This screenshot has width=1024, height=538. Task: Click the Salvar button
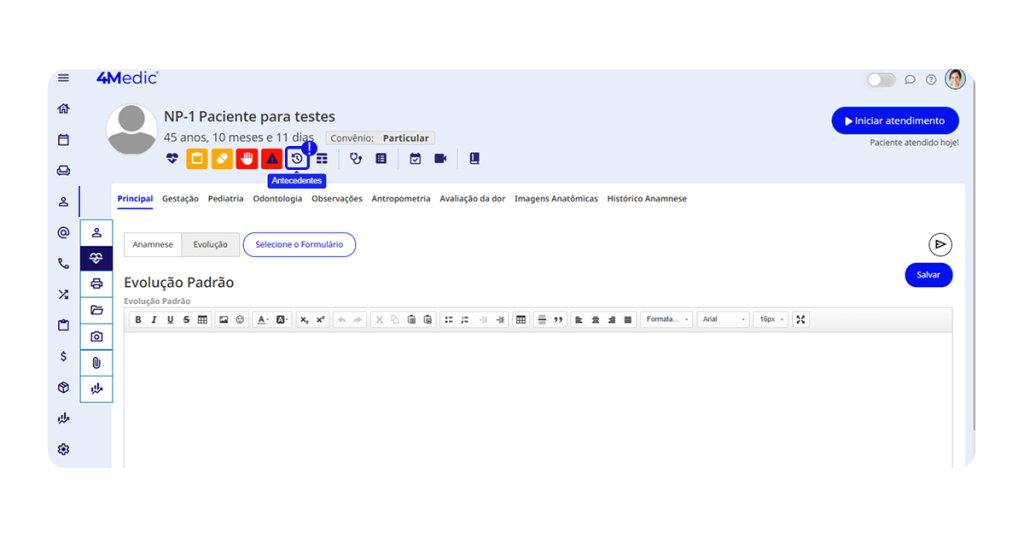coord(928,275)
